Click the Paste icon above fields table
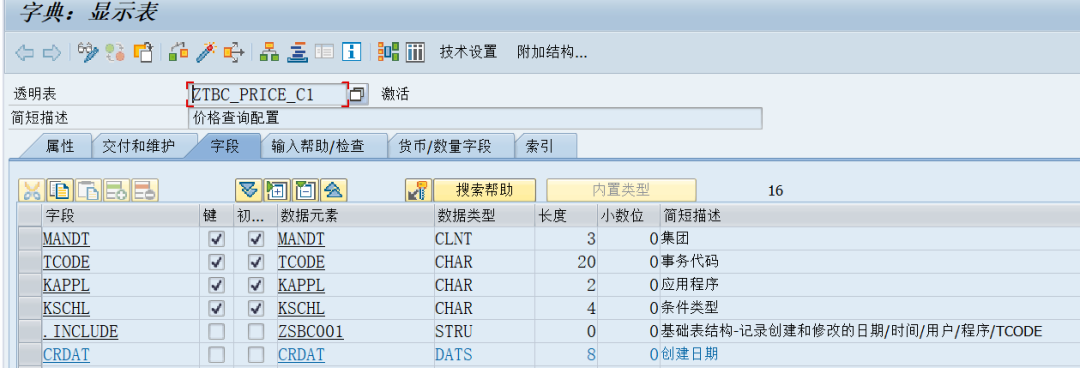Screen dimensions: 1080x368 click(88, 190)
